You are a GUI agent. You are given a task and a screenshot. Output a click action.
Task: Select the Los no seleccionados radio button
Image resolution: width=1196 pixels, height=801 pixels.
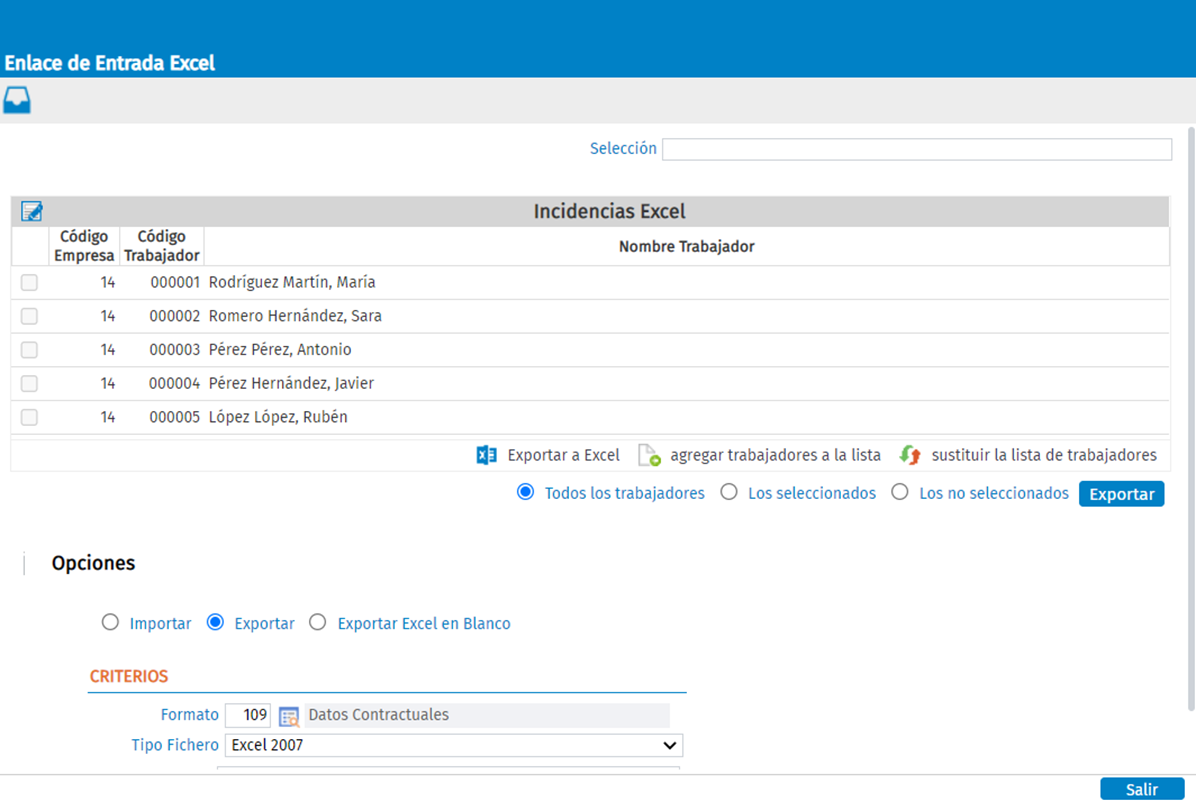click(x=900, y=492)
